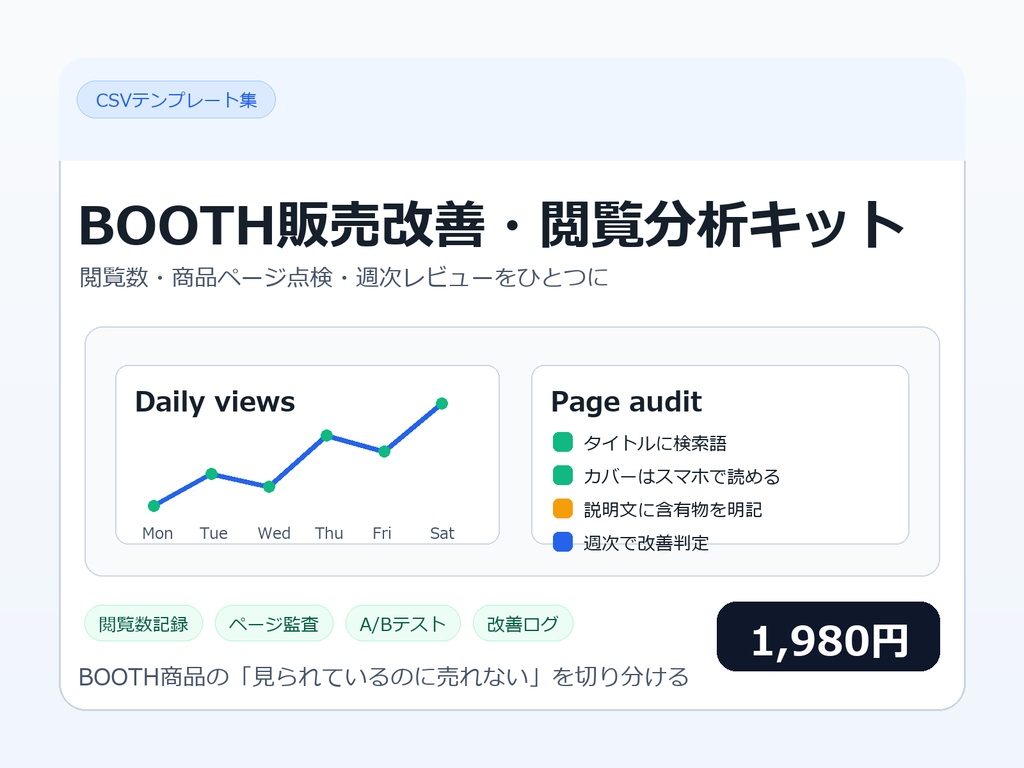
Task: Click the title BOOTH販売改善・閲覧分析キット
Action: [491, 225]
